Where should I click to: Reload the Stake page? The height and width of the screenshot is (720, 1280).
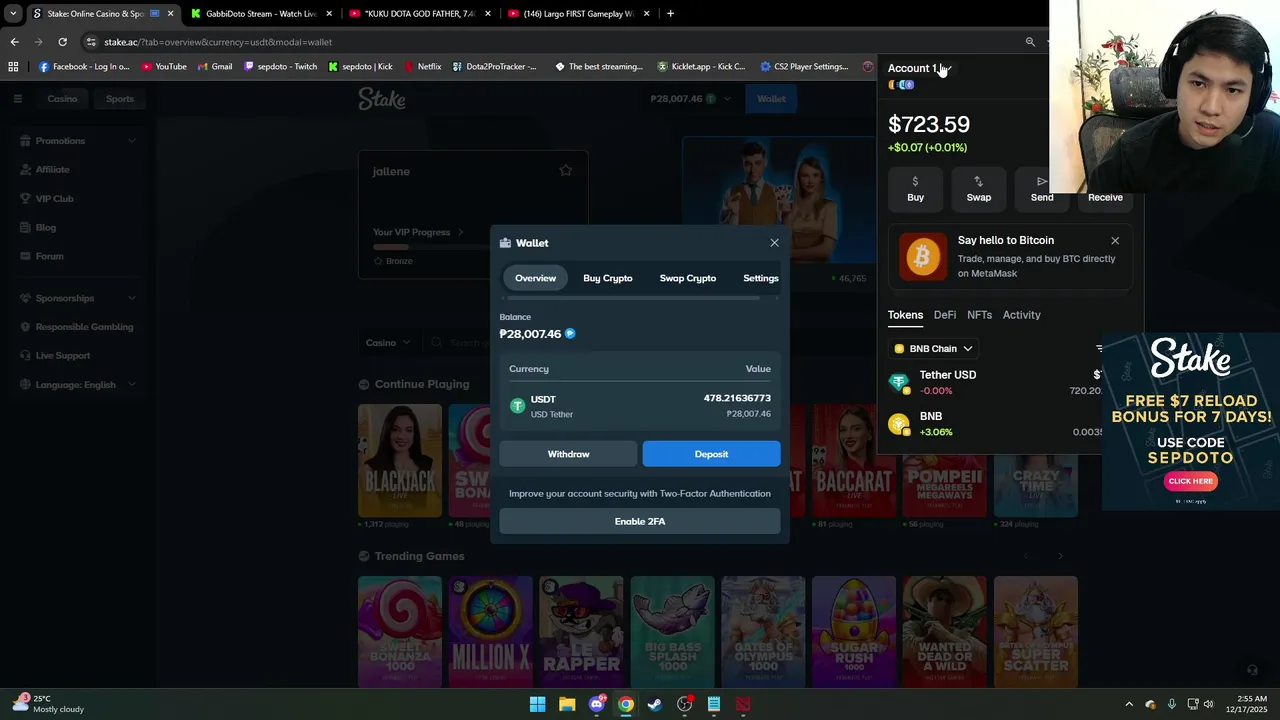(x=62, y=42)
